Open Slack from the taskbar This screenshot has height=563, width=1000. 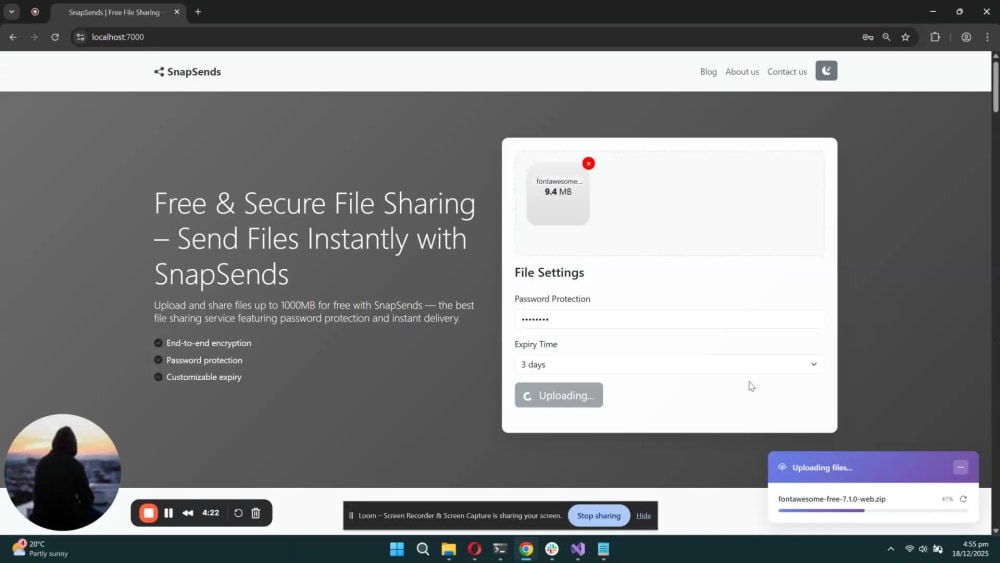[x=552, y=549]
